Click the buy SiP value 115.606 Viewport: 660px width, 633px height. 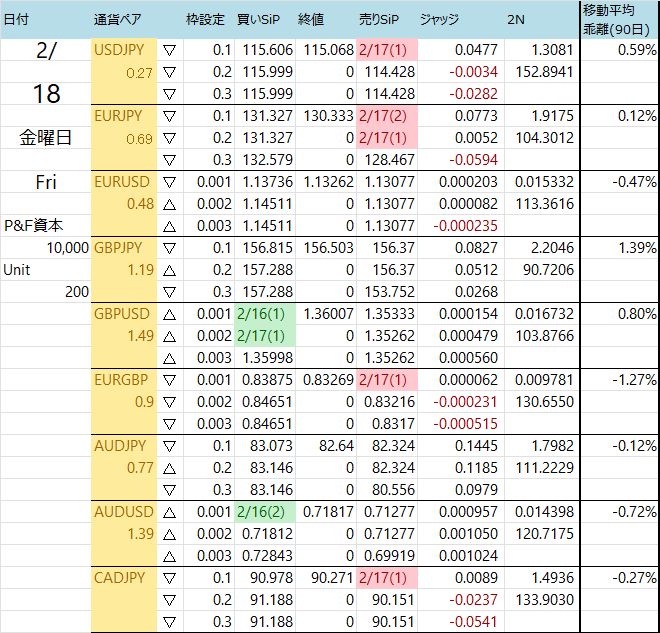265,50
